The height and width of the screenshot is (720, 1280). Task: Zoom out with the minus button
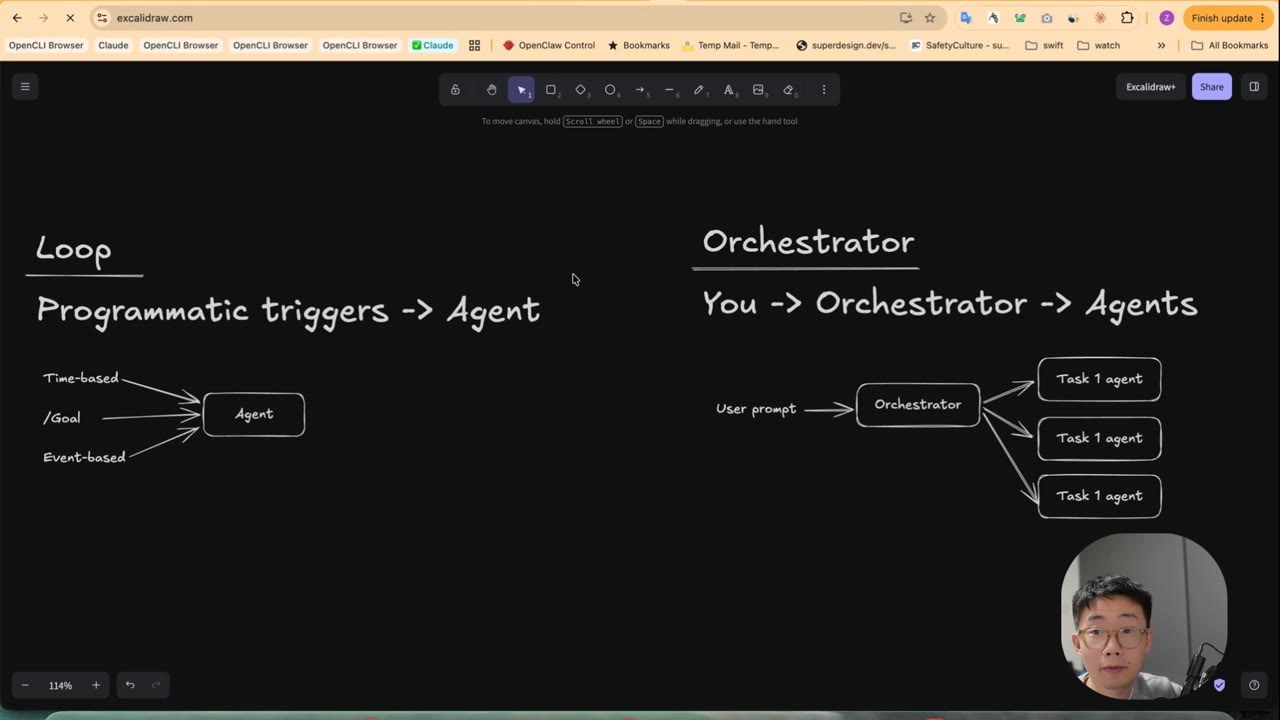coord(25,685)
